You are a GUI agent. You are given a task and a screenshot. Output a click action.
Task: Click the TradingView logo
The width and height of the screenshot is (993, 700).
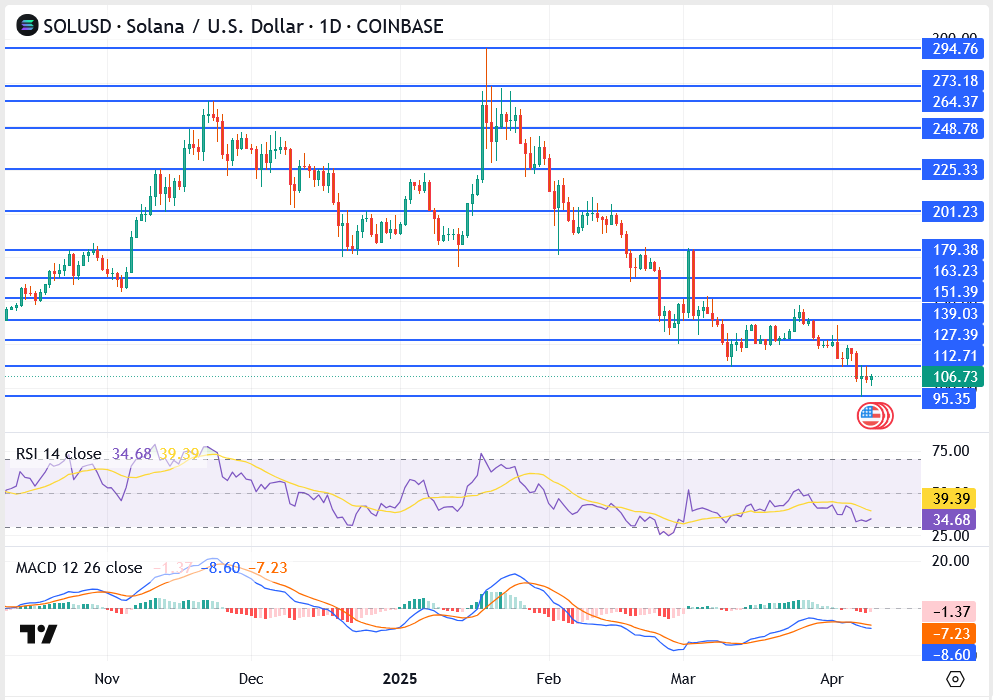pyautogui.click(x=39, y=634)
